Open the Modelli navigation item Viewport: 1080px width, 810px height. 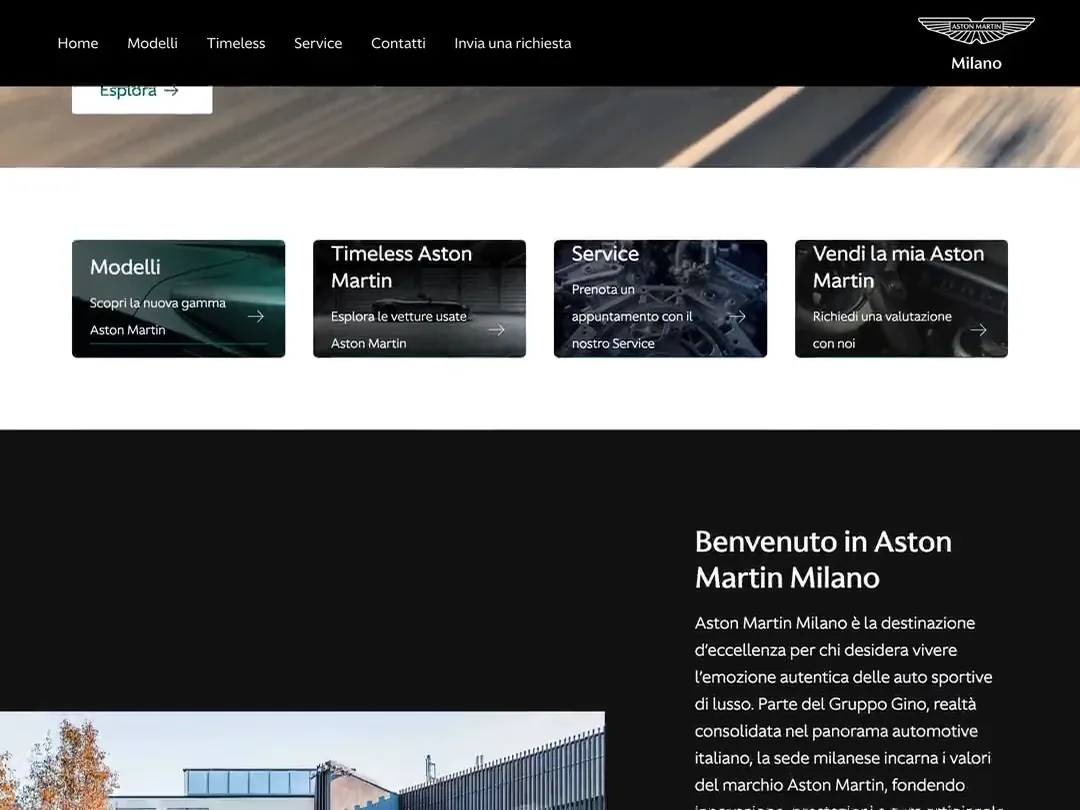pyautogui.click(x=152, y=43)
